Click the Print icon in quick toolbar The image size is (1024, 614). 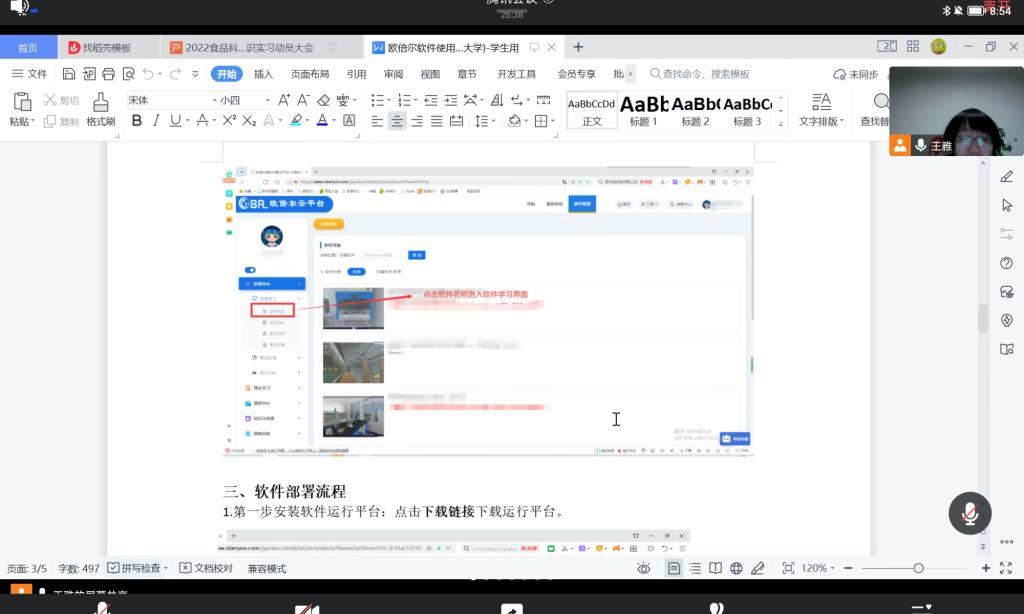pyautogui.click(x=108, y=74)
